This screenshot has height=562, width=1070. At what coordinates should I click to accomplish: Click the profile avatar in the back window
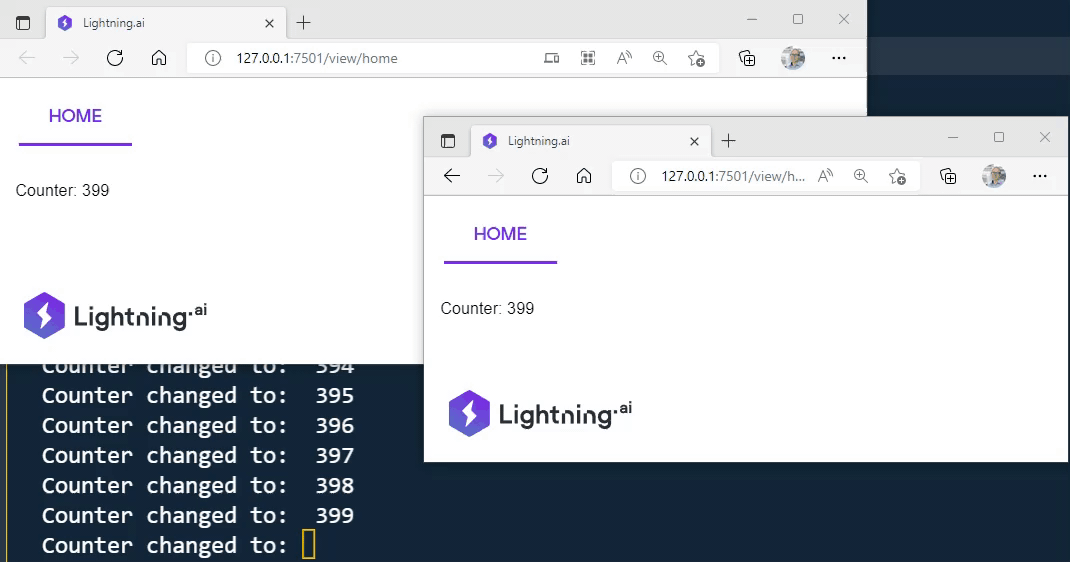tap(793, 58)
